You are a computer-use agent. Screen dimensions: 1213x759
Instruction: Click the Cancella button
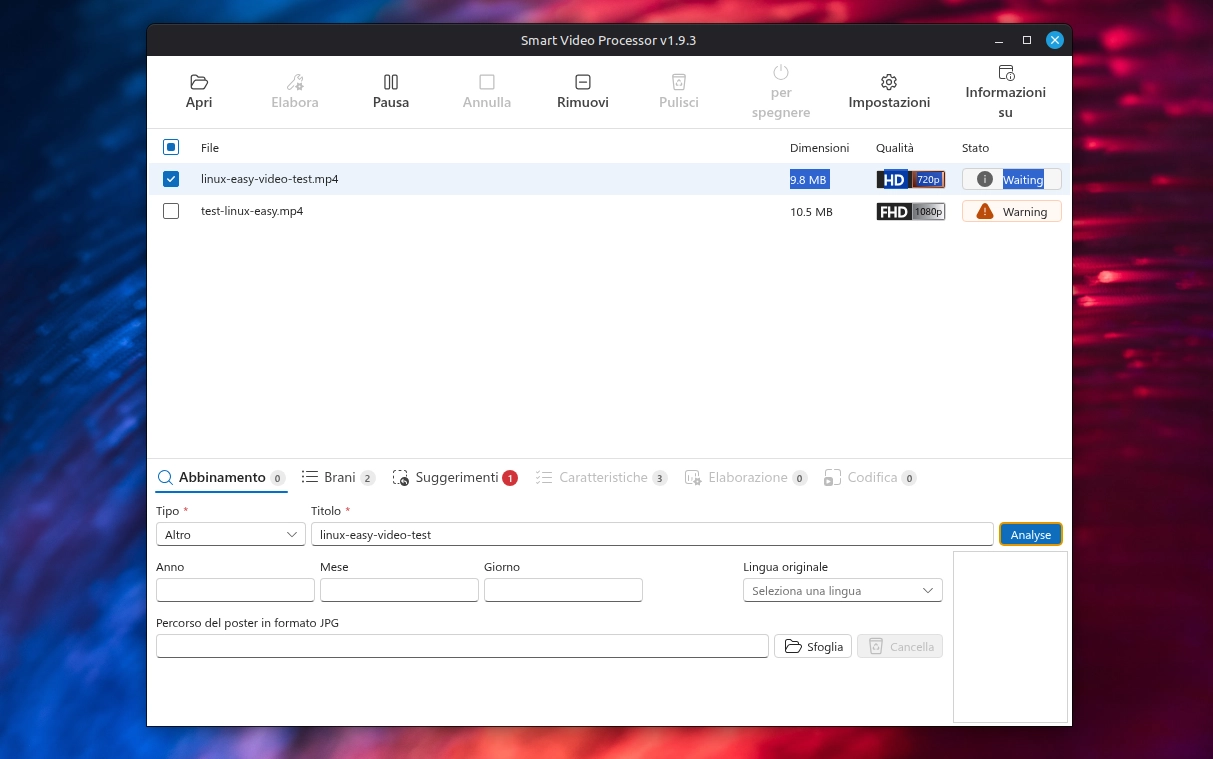[x=900, y=646]
